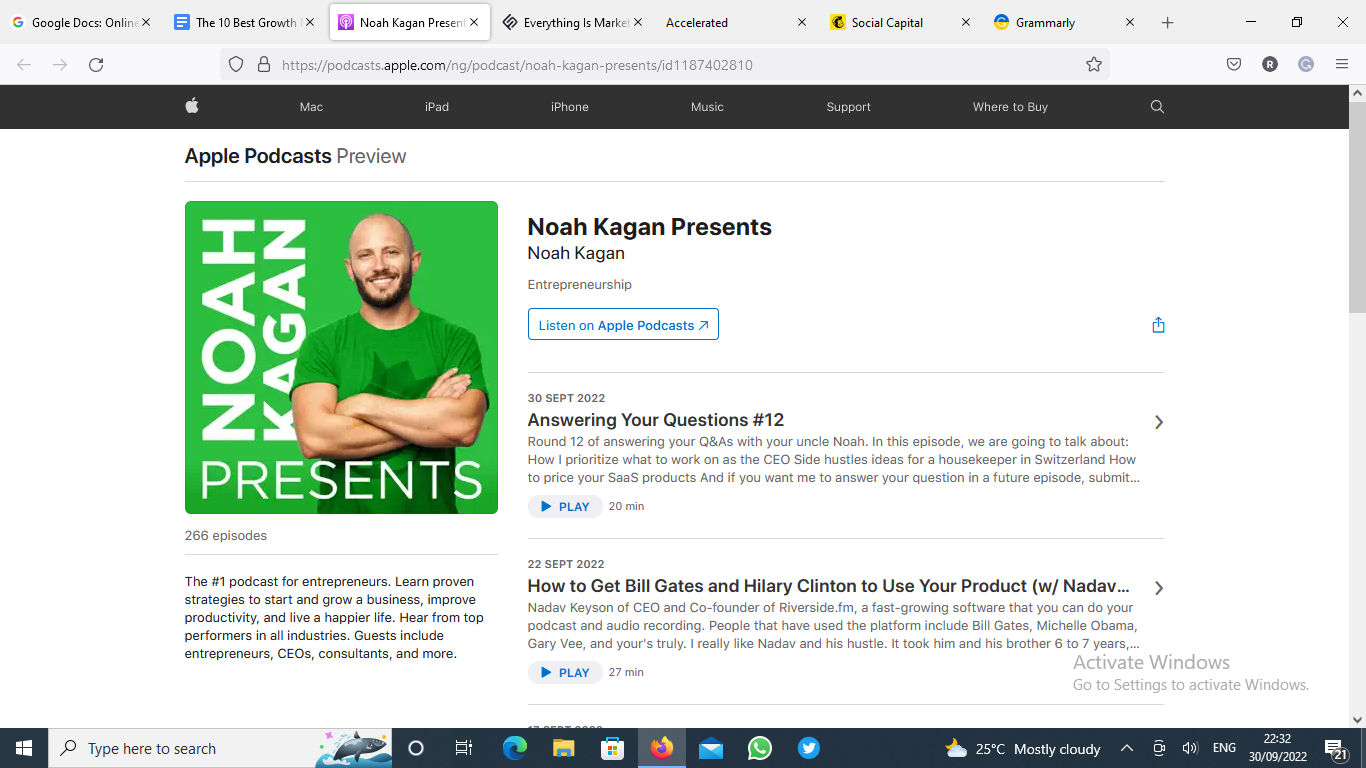Click the volume speaker tray icon
The width and height of the screenshot is (1366, 768).
tap(1190, 748)
